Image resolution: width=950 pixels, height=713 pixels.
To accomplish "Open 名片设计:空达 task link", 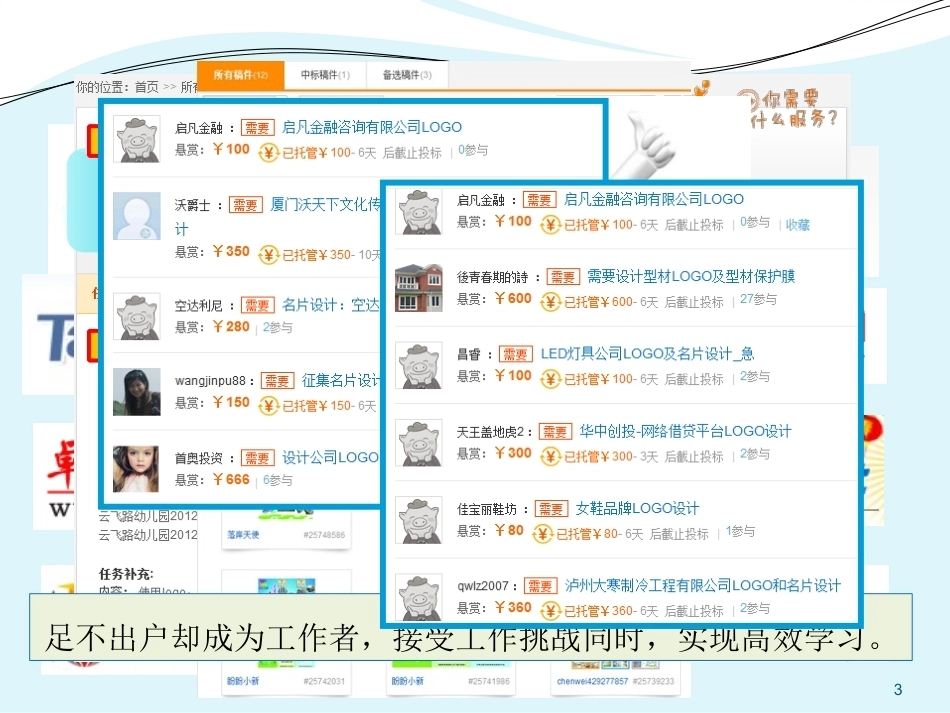I will (331, 305).
